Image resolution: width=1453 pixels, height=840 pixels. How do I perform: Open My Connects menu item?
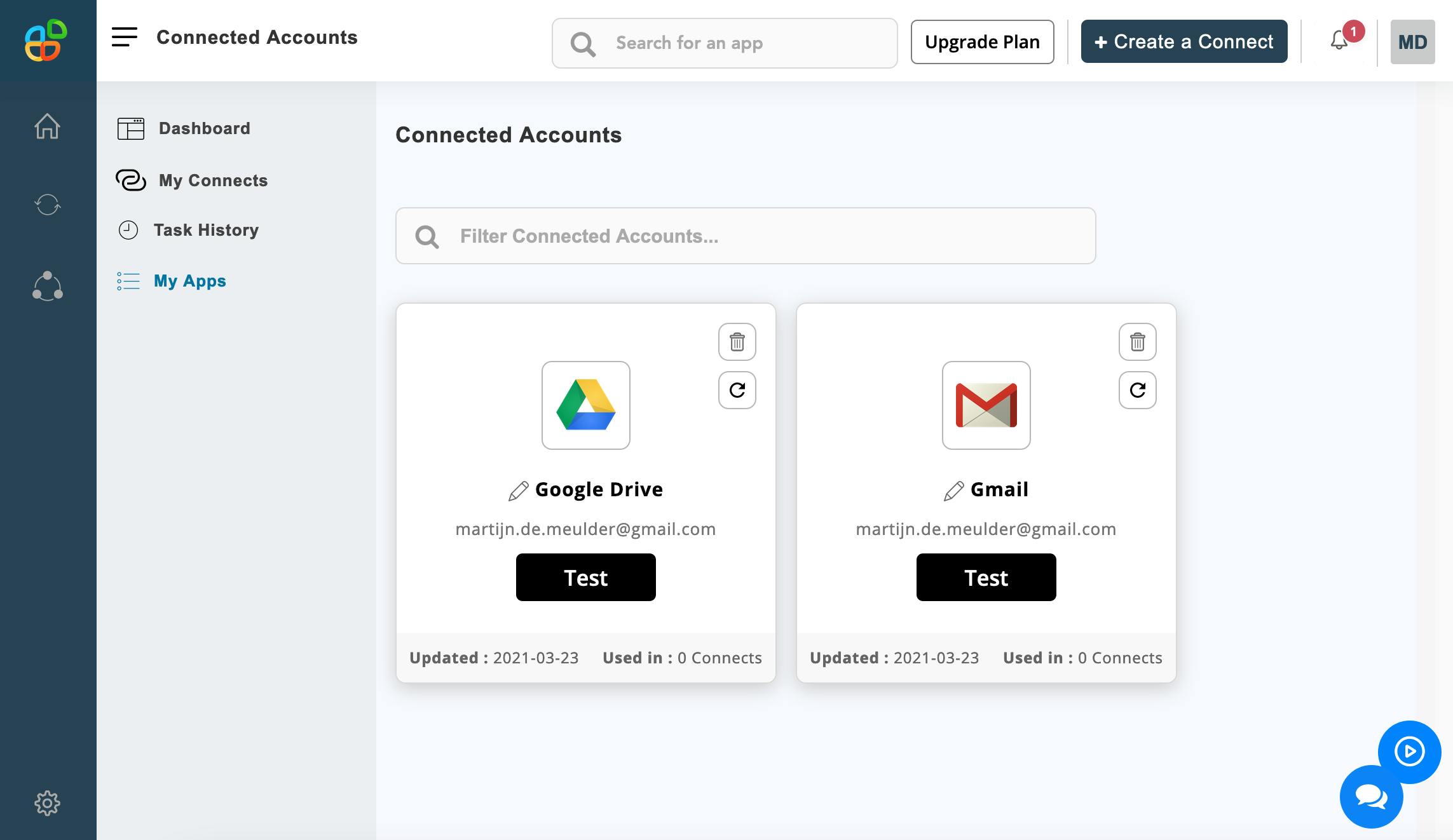pyautogui.click(x=213, y=180)
